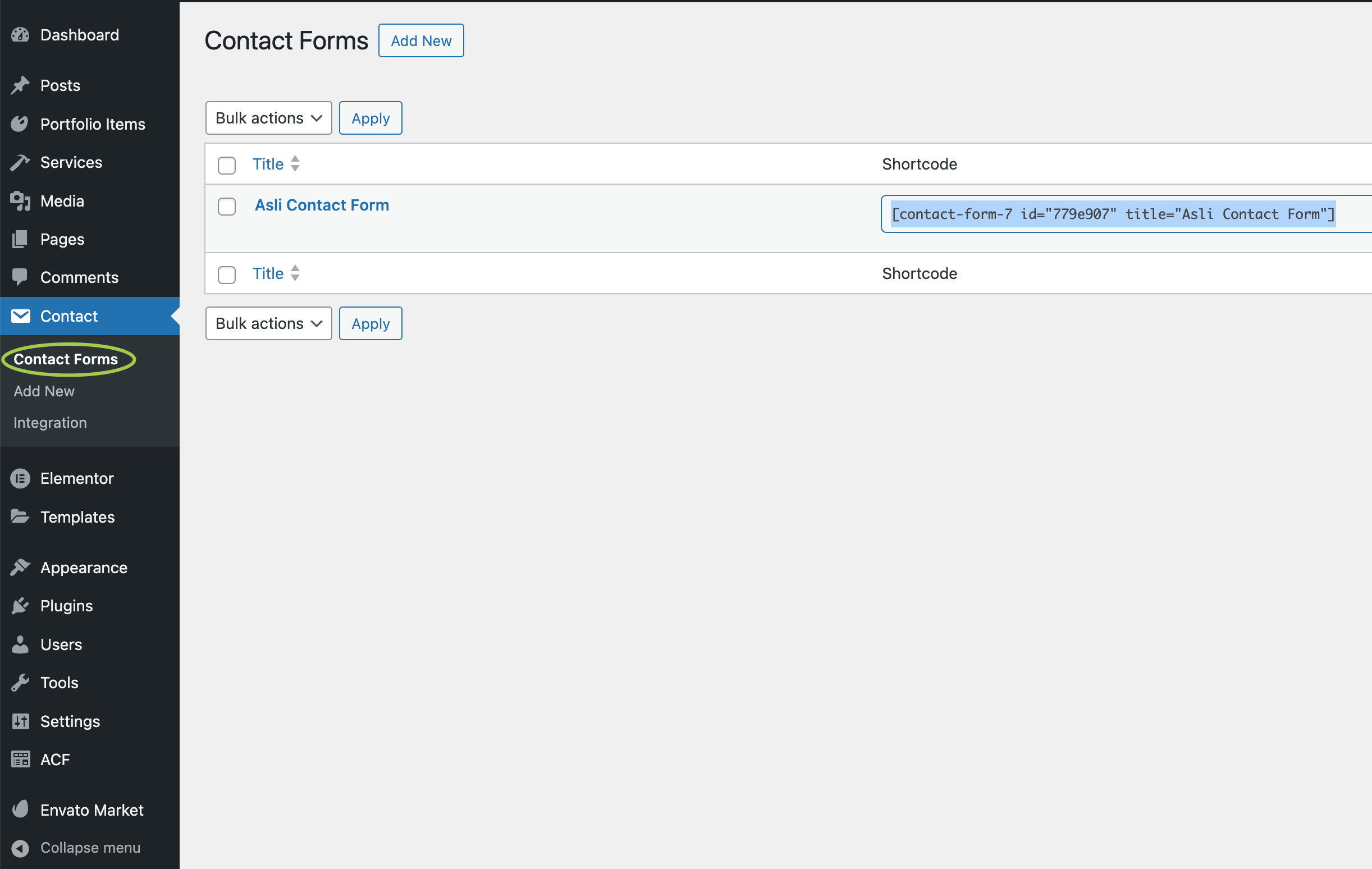The width and height of the screenshot is (1372, 869).
Task: Click the Elementor logo icon
Action: click(21, 479)
